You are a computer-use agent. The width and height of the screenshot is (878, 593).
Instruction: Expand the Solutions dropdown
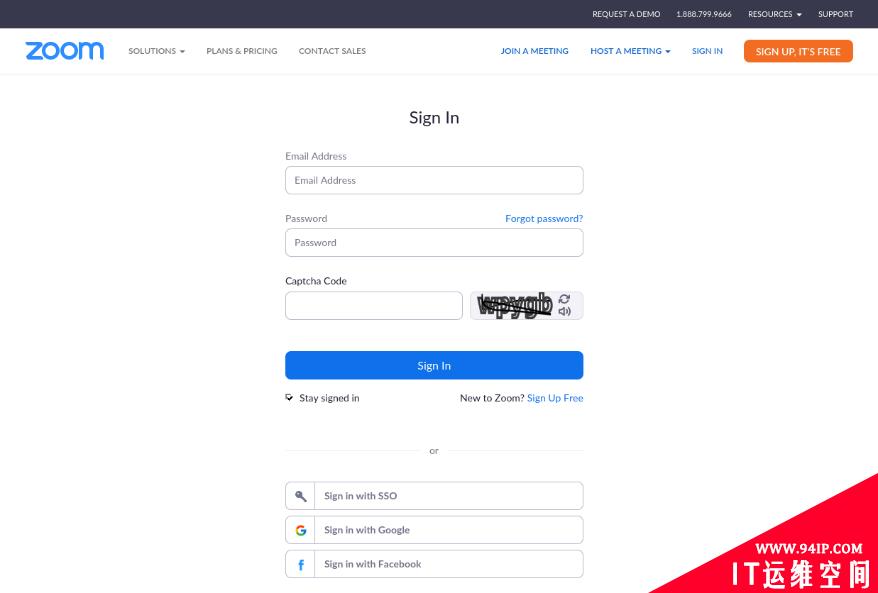tap(156, 51)
